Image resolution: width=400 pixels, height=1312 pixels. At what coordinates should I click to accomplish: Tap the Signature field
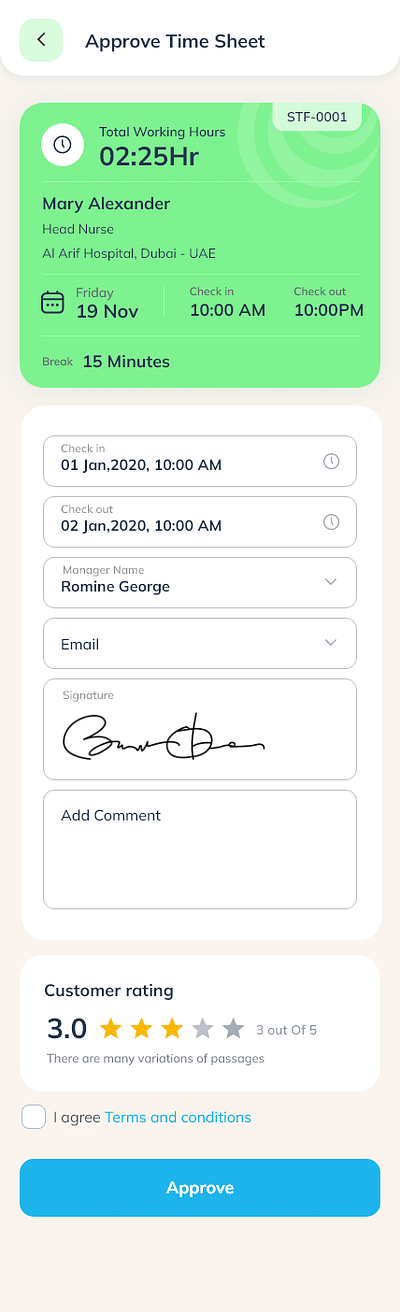tap(200, 729)
